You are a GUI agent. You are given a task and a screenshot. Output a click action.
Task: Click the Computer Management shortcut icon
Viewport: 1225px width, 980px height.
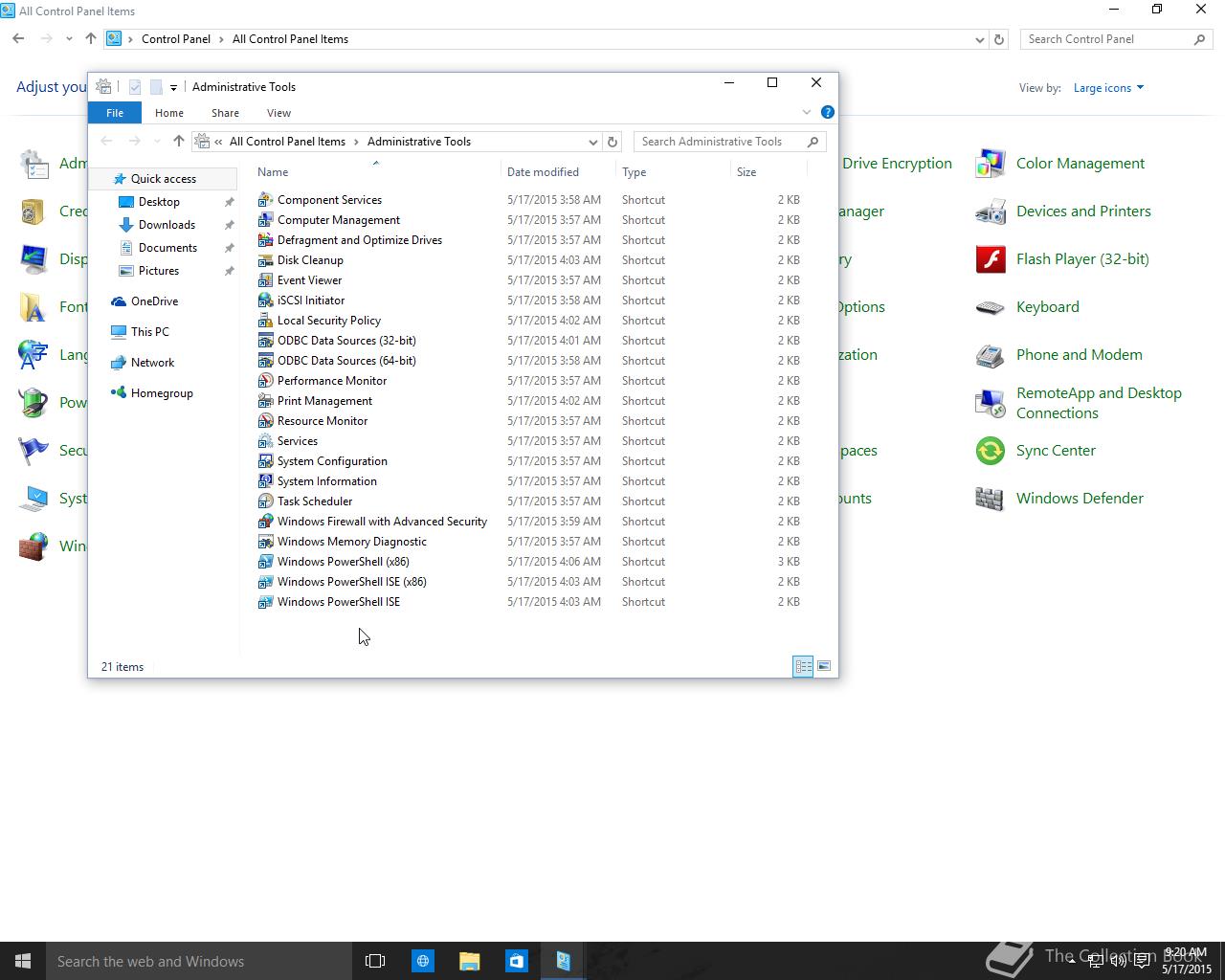tap(266, 220)
